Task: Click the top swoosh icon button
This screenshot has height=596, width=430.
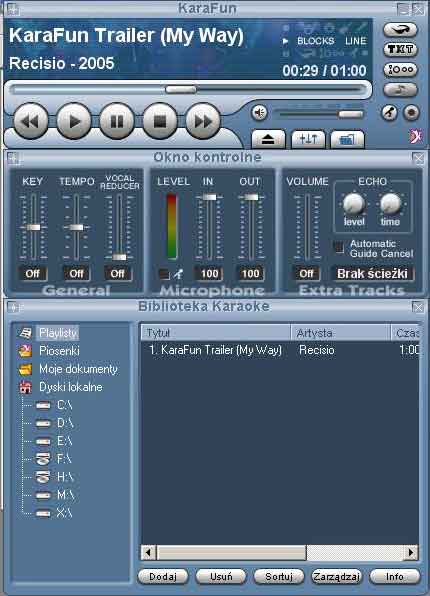Action: pos(400,29)
